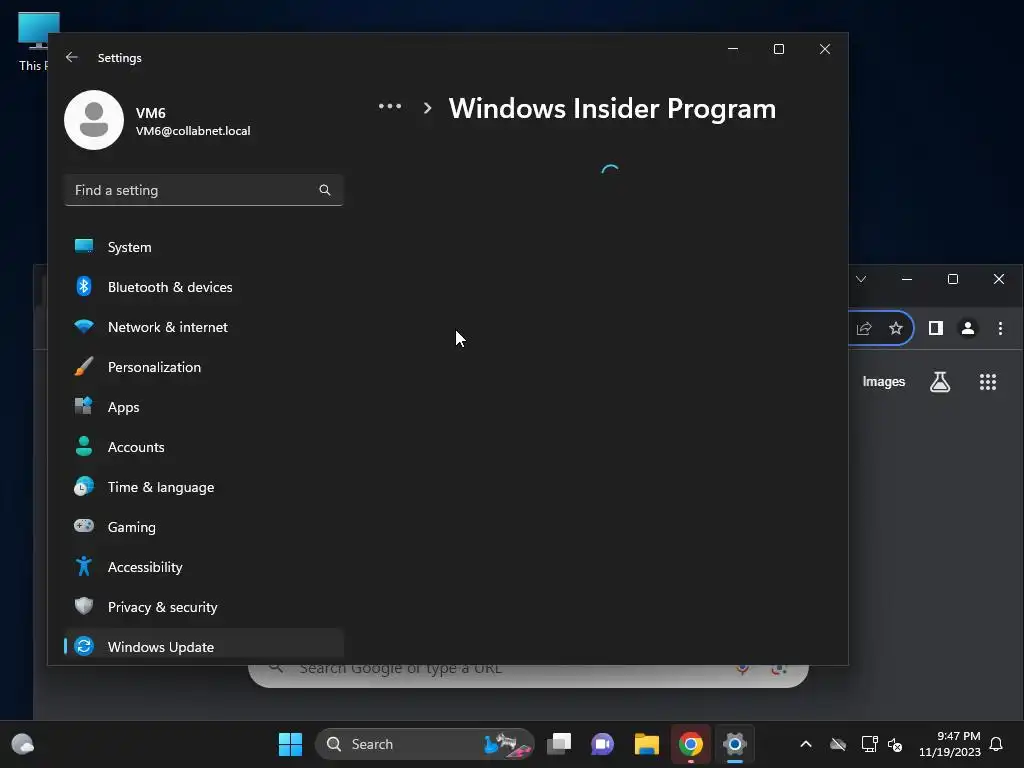This screenshot has width=1024, height=768.
Task: Open Chrome three-dot menu
Action: pyautogui.click(x=1000, y=328)
